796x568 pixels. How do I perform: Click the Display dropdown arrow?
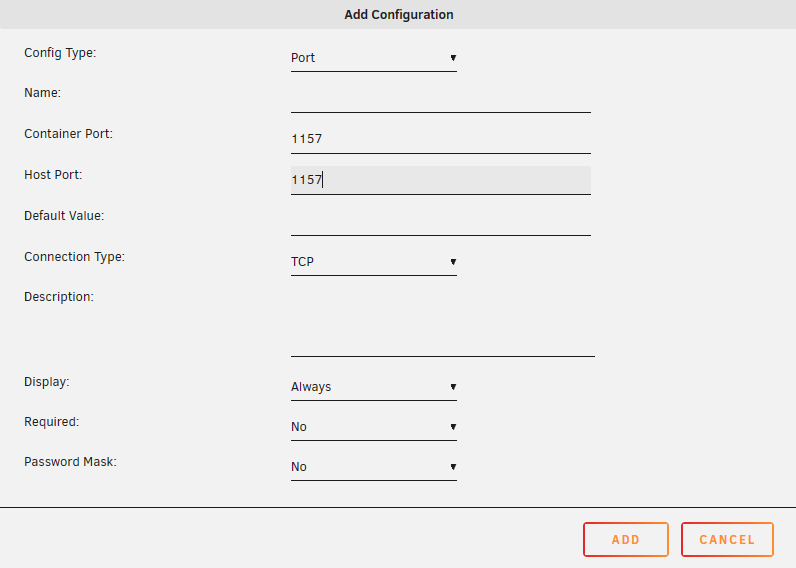[453, 387]
